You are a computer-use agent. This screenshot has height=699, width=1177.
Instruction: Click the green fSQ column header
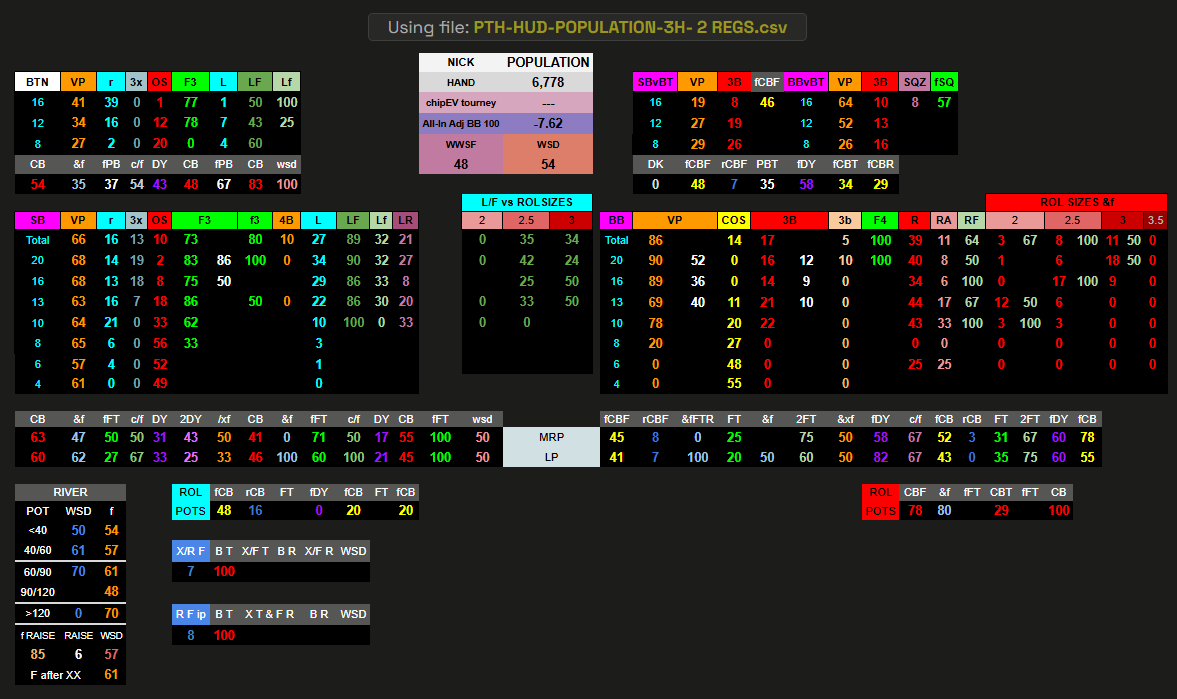944,82
